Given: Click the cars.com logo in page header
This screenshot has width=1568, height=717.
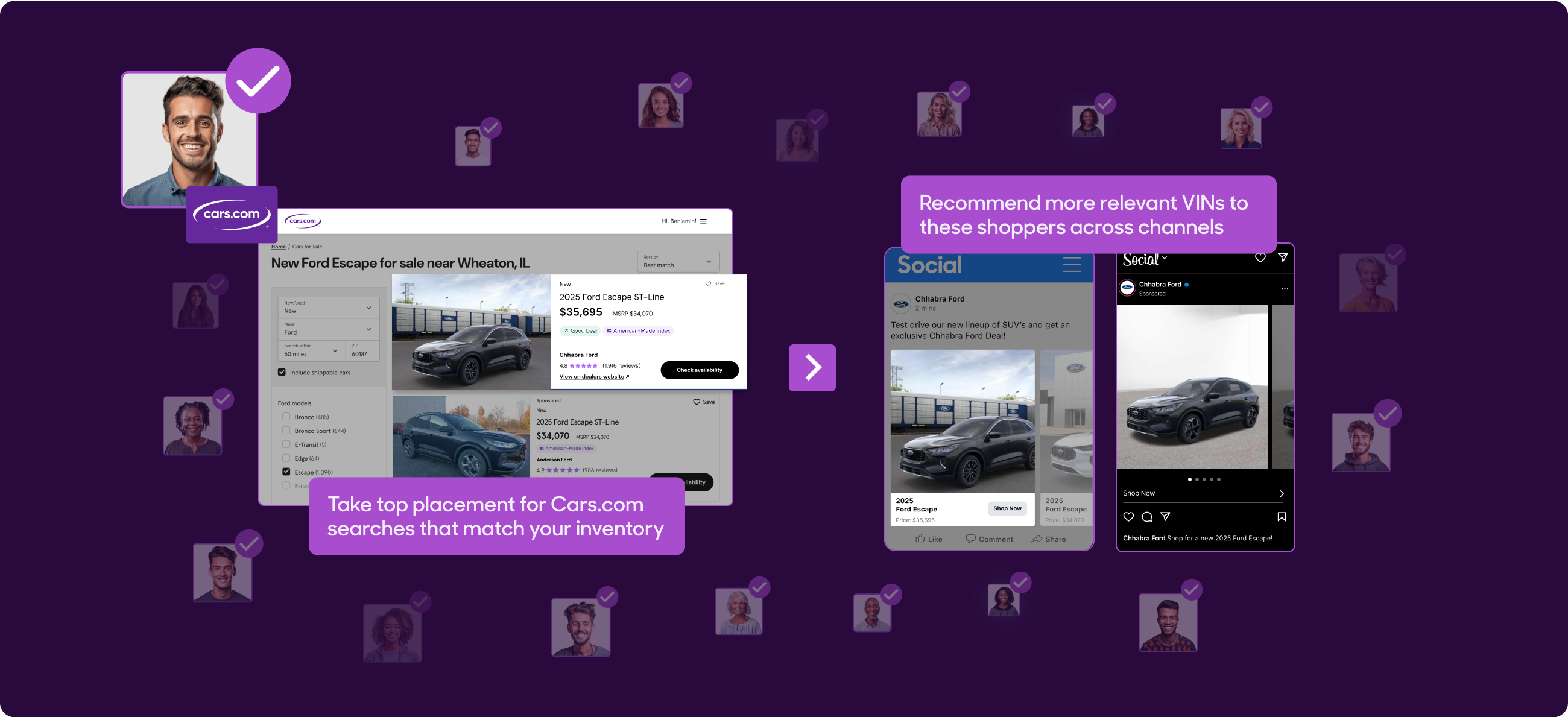Looking at the screenshot, I should pos(303,221).
